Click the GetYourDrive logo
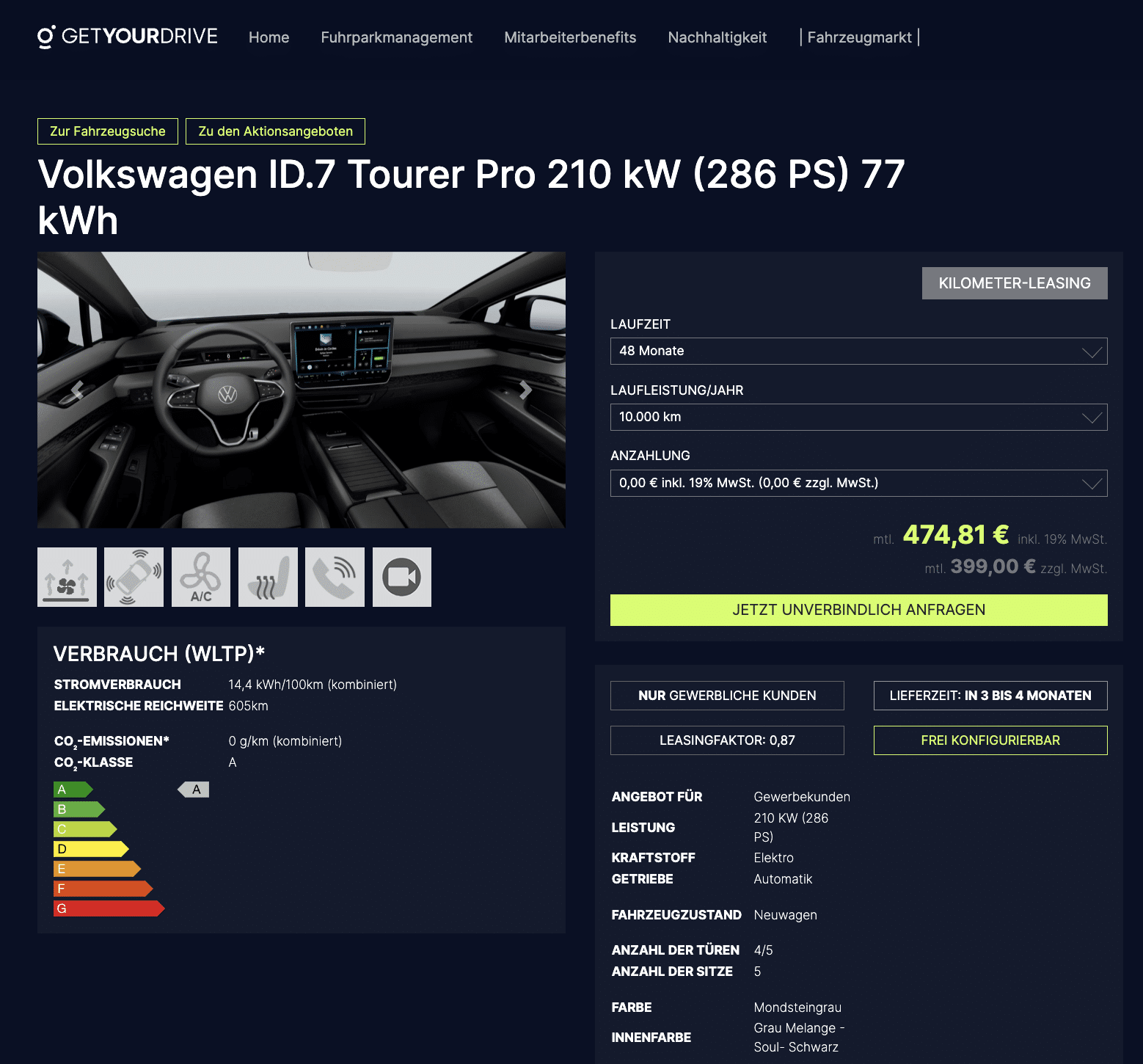Image resolution: width=1143 pixels, height=1064 pixels. 128,37
